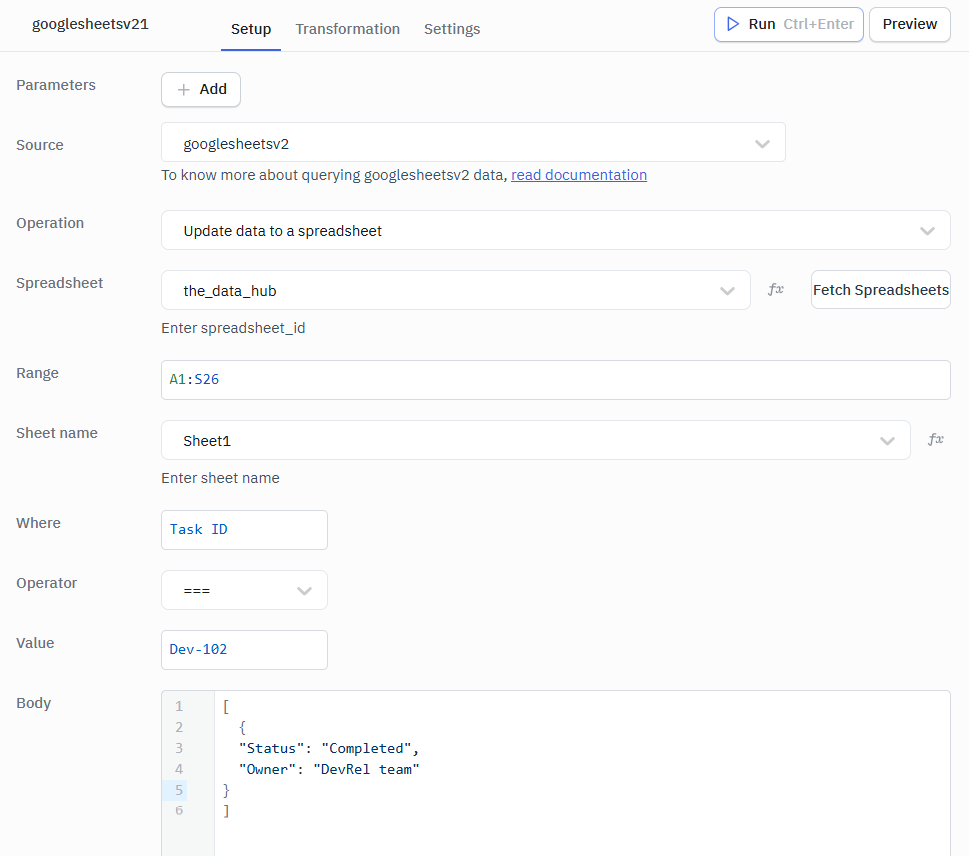Screen dimensions: 969x856
Task: Click the fx icon beside Spreadsheet field
Action: pos(775,290)
